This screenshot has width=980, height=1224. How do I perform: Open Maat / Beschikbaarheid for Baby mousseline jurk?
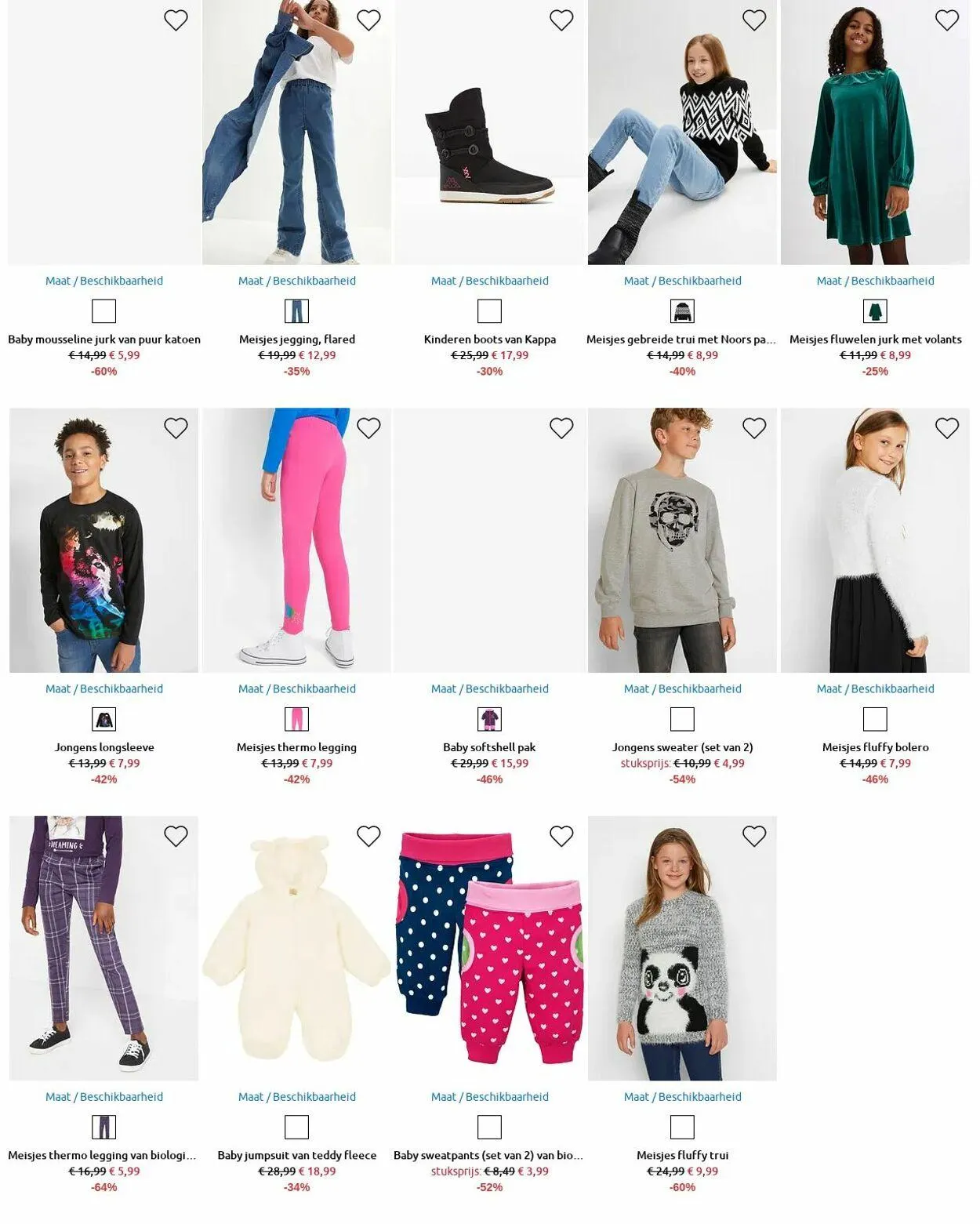pos(104,281)
